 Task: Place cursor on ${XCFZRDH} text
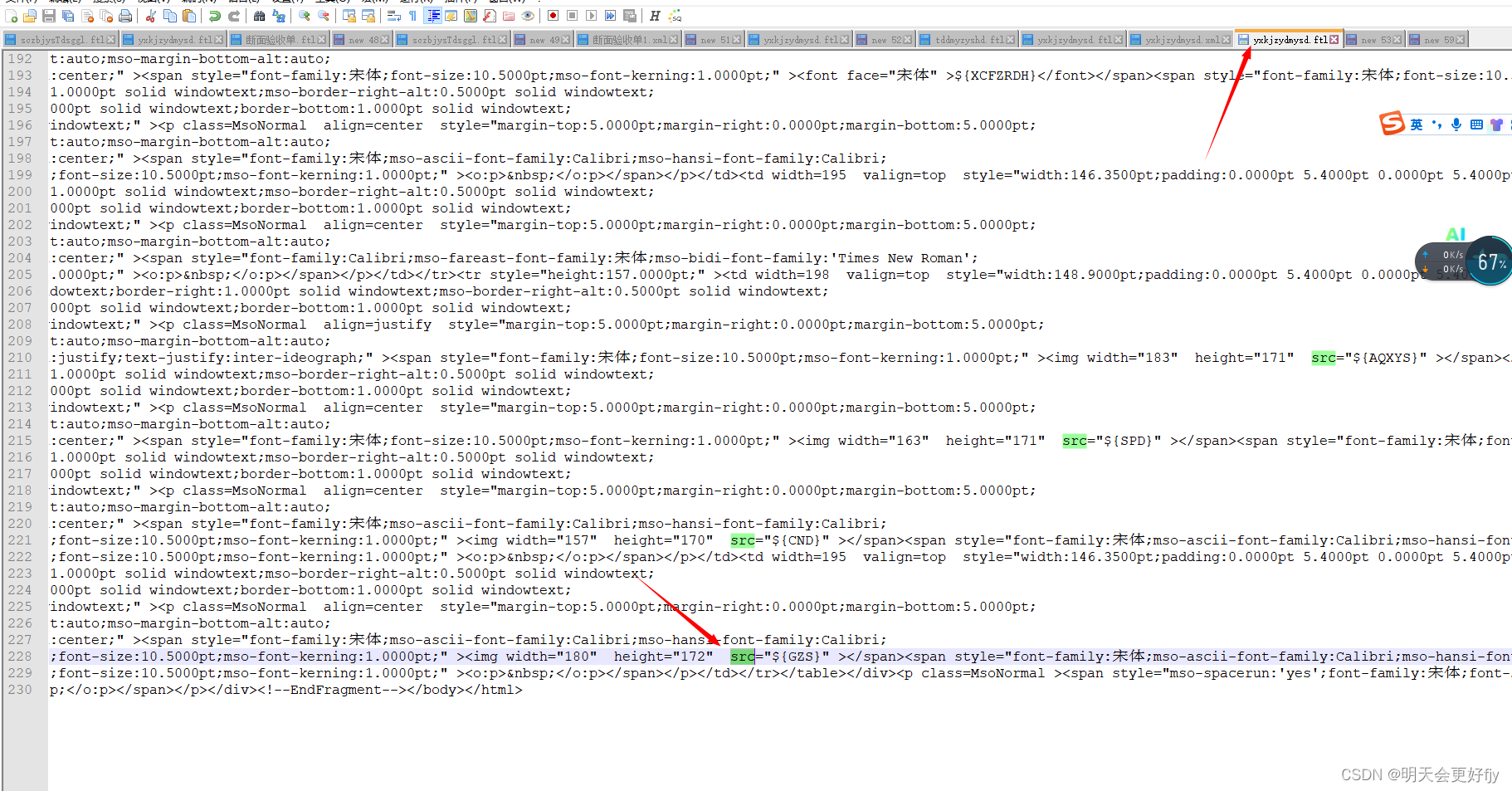(996, 76)
